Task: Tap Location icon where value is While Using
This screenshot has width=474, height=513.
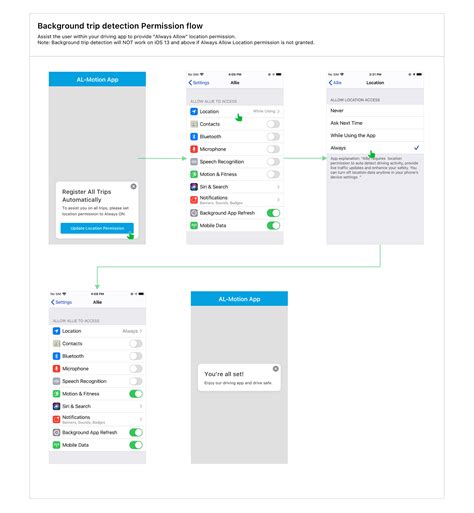Action: (x=194, y=111)
